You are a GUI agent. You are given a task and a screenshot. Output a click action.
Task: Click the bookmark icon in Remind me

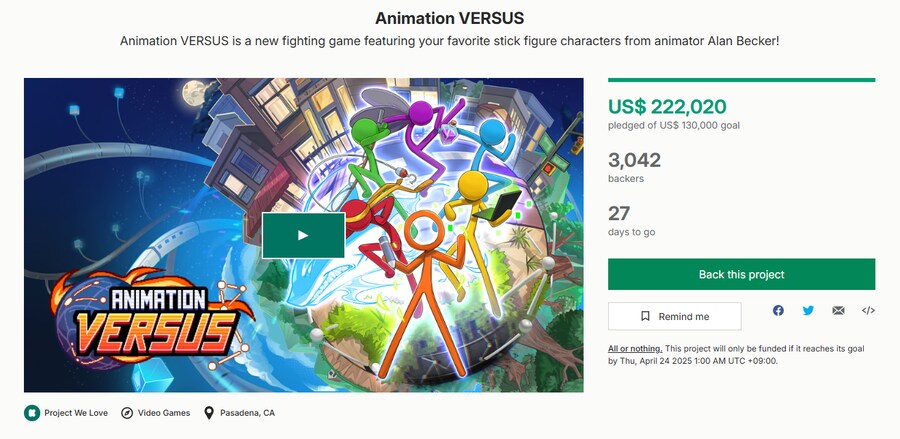point(645,316)
